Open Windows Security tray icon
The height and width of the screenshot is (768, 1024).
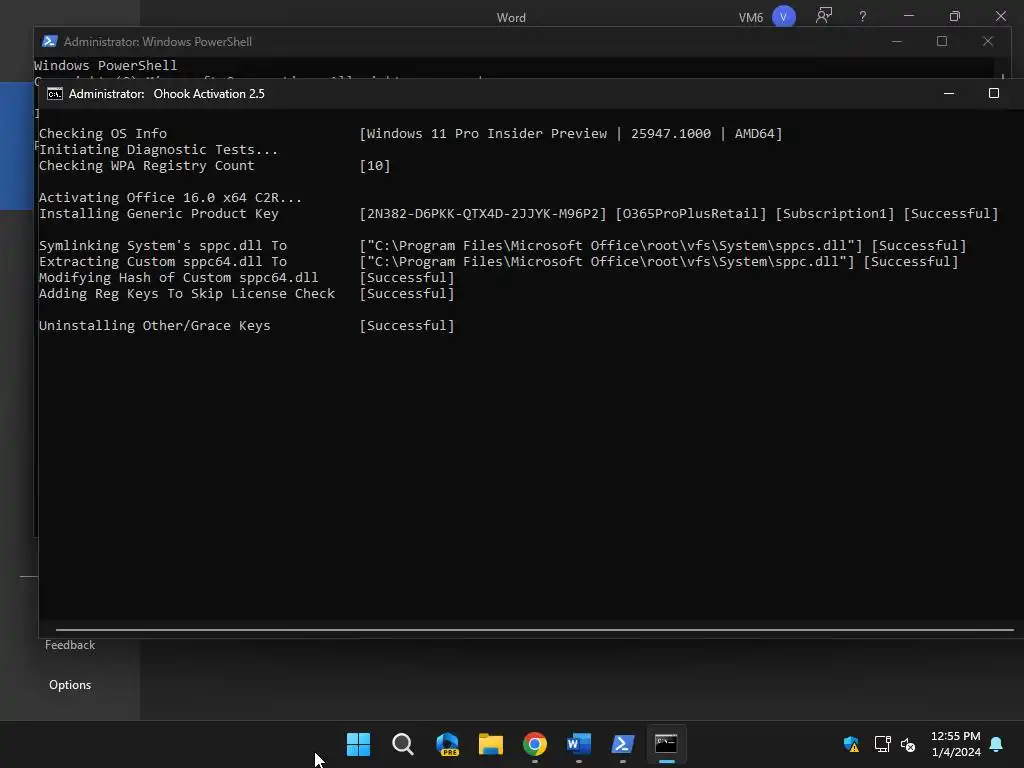[x=851, y=744]
